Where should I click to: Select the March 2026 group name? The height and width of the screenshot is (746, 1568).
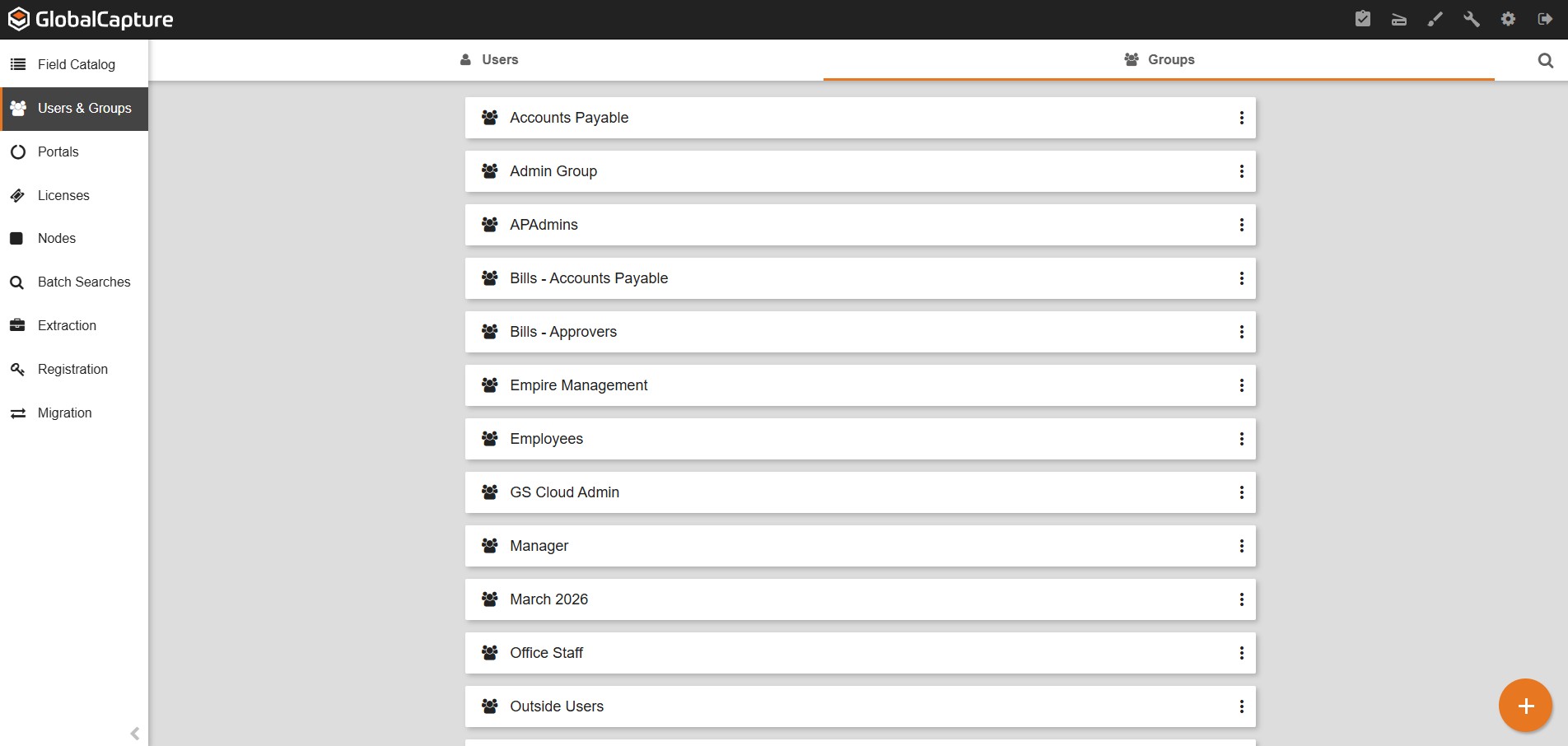(548, 599)
